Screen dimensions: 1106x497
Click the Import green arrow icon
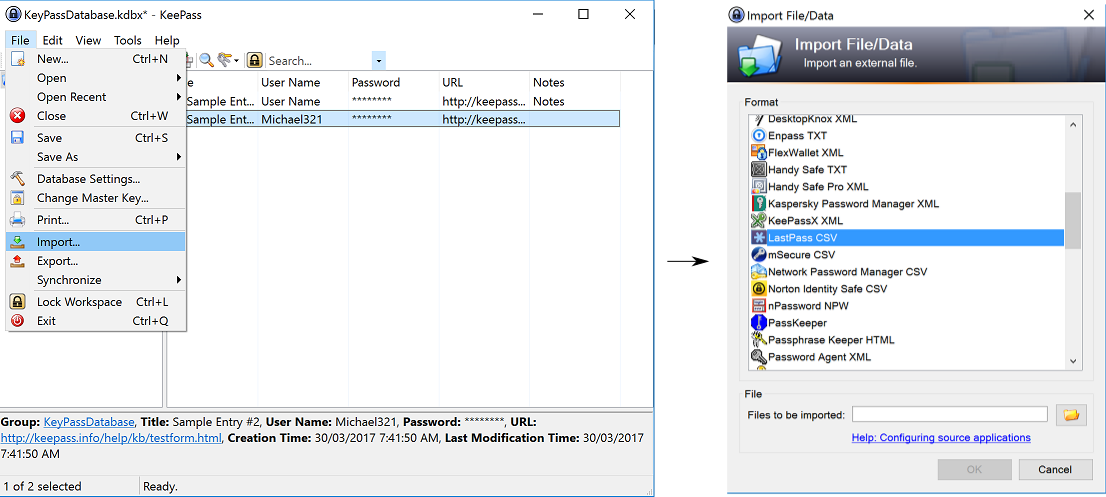pyautogui.click(x=18, y=242)
